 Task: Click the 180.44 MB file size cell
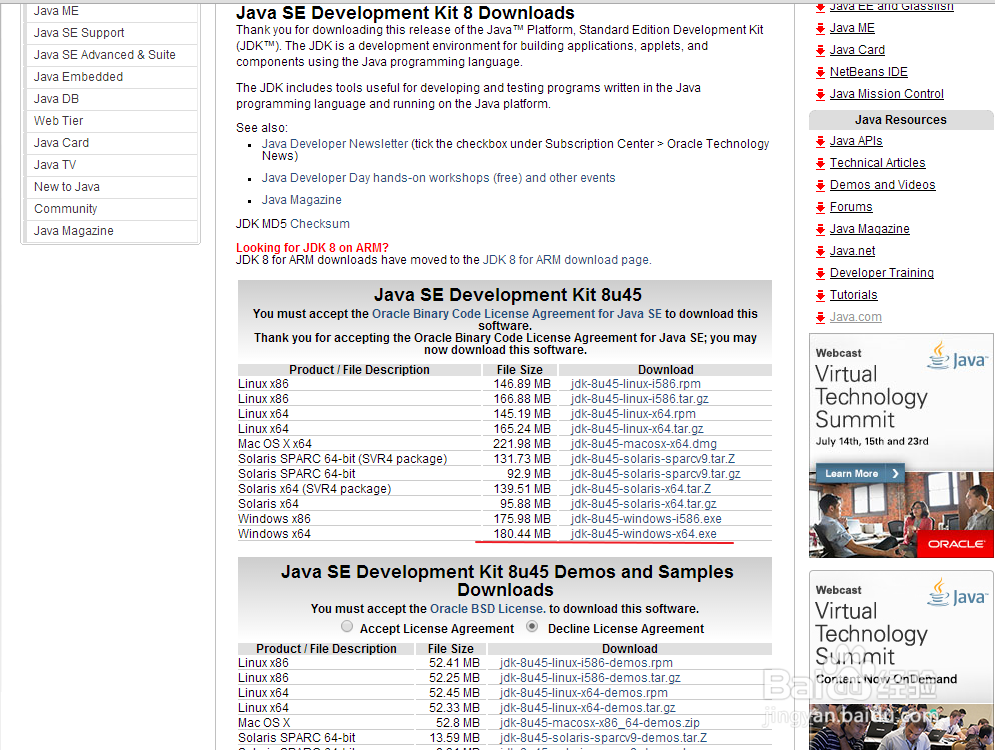pos(522,534)
